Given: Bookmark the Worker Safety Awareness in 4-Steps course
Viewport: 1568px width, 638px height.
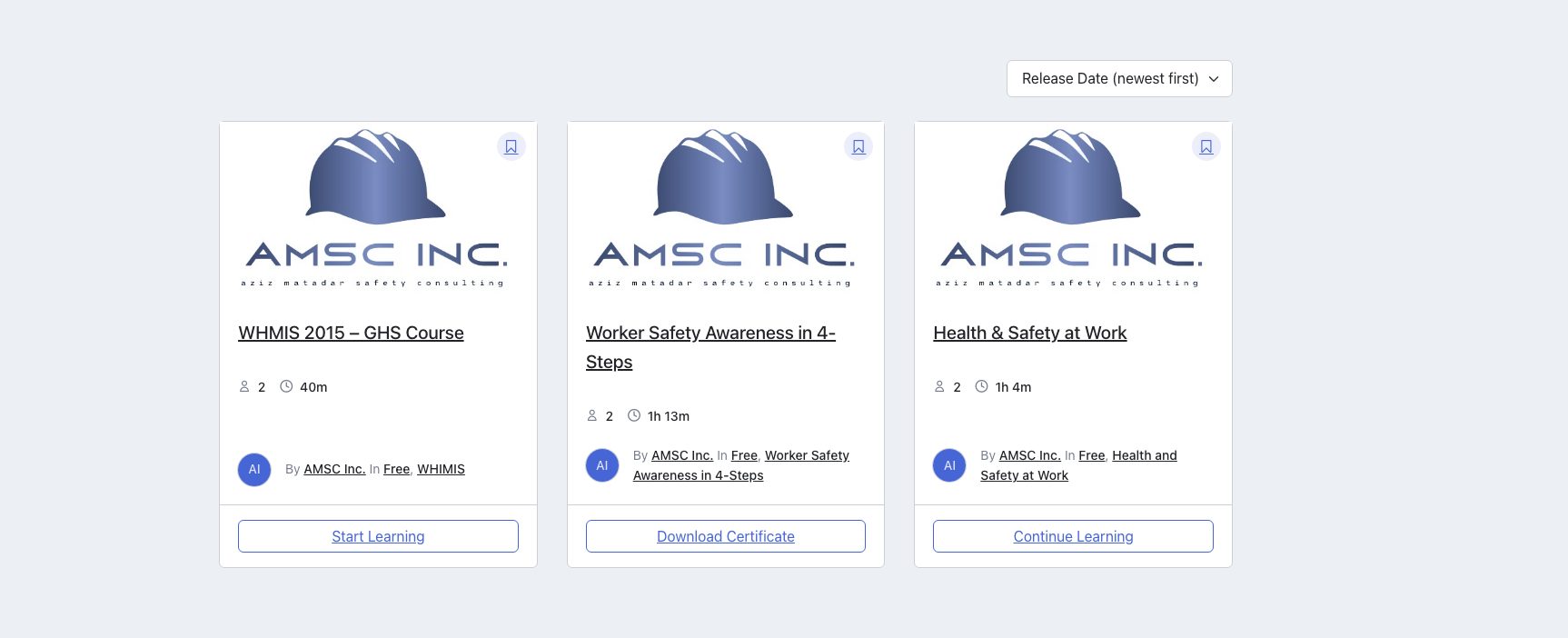Looking at the screenshot, I should tap(858, 146).
